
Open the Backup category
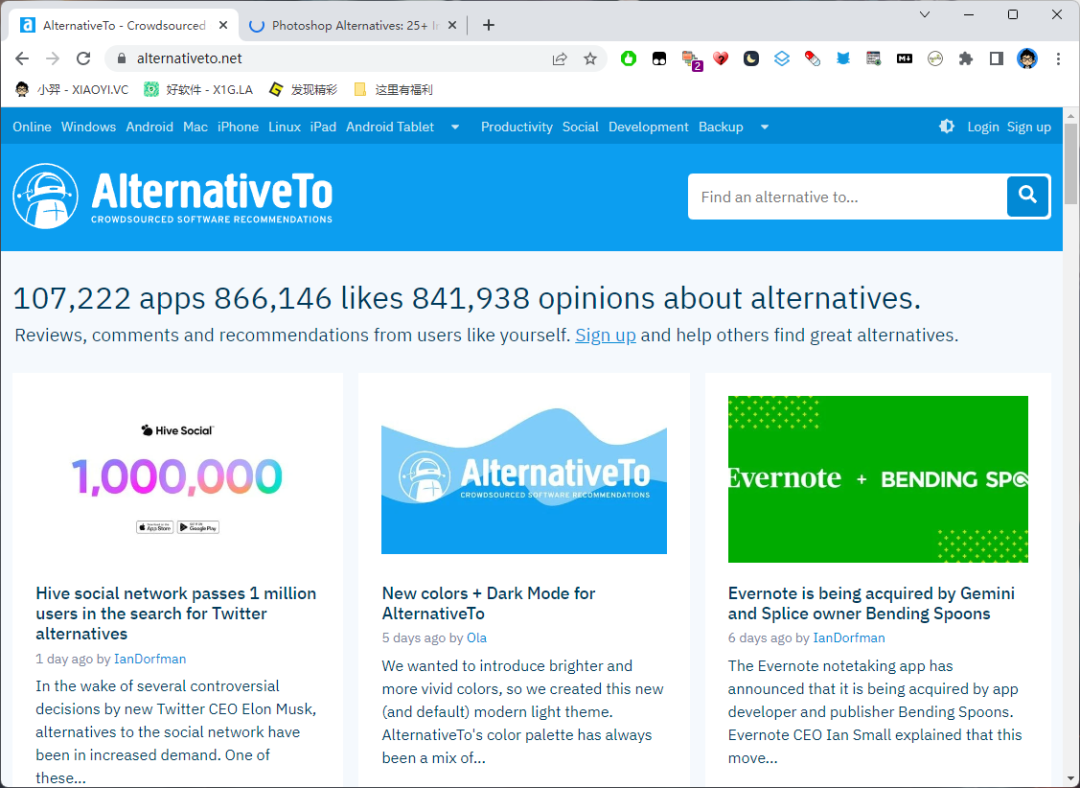coord(720,127)
